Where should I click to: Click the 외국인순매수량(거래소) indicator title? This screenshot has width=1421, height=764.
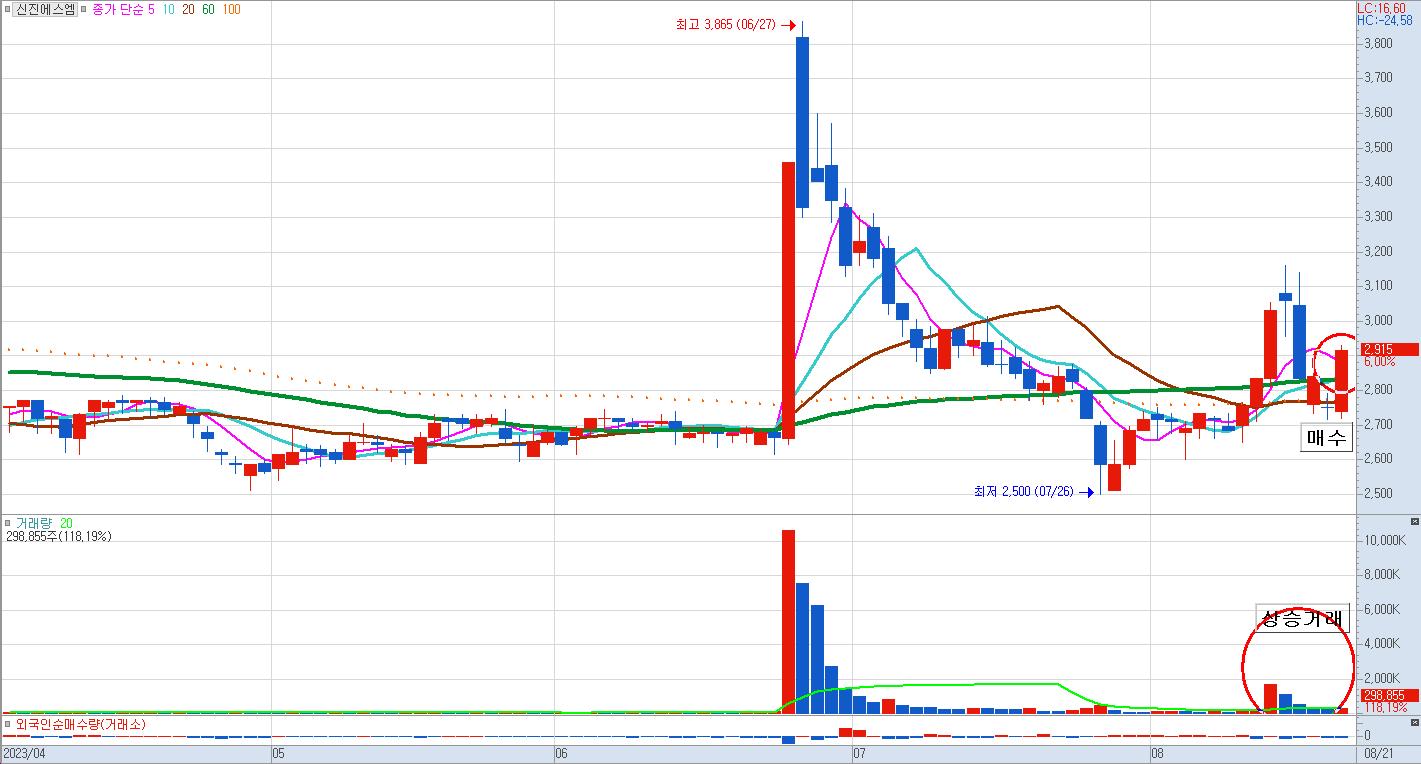coord(80,723)
